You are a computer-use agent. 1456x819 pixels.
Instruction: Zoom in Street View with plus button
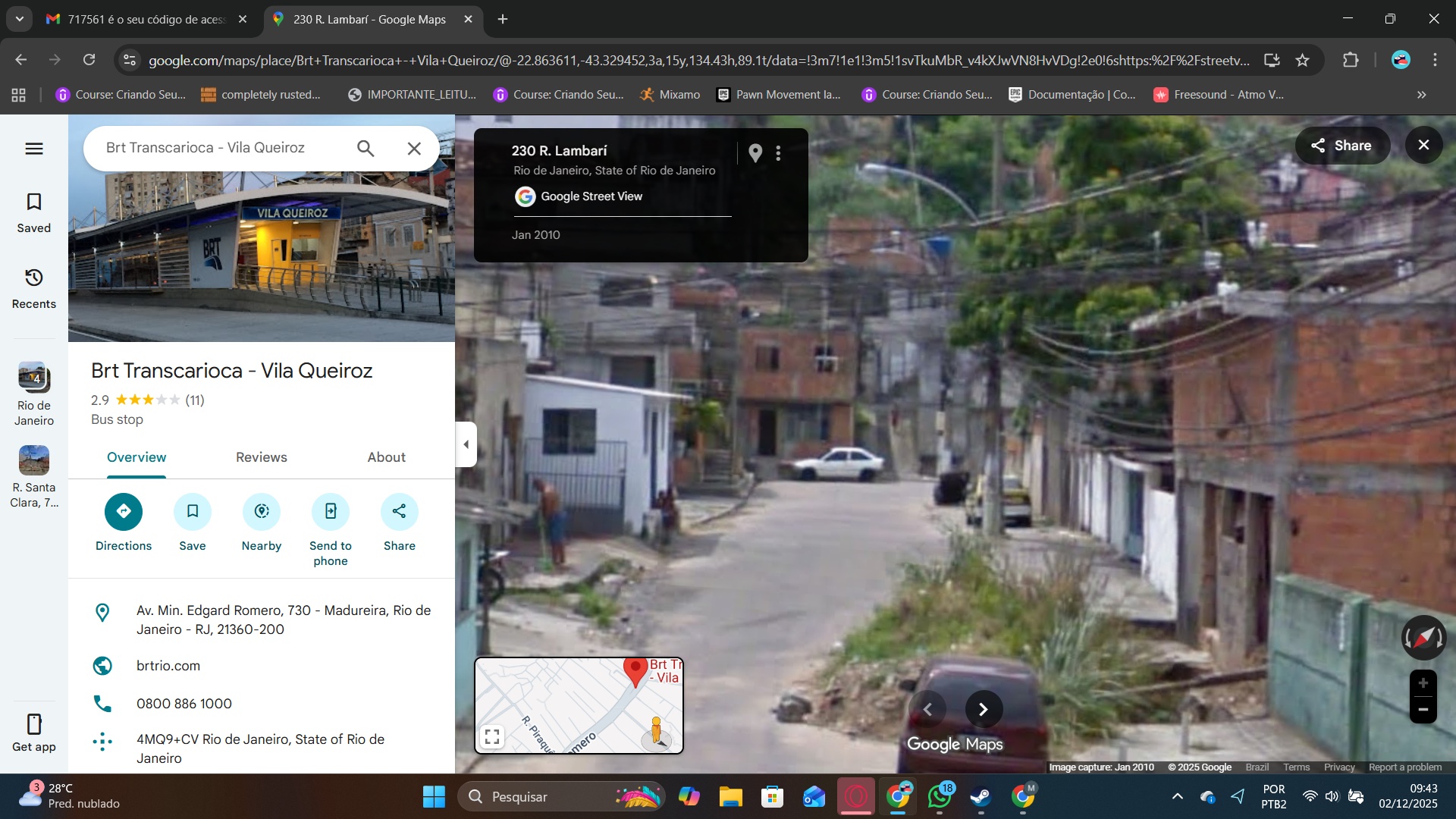tap(1423, 683)
